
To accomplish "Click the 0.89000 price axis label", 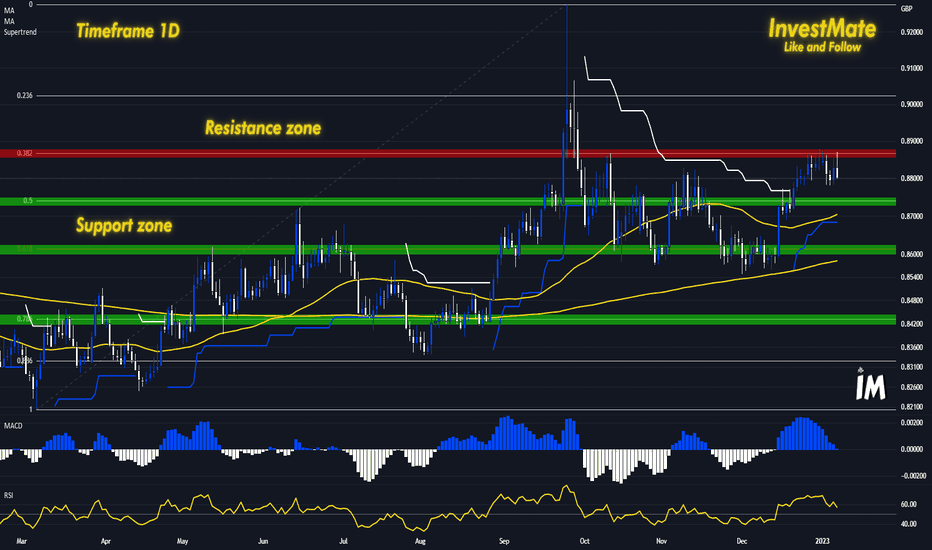I will pos(912,142).
